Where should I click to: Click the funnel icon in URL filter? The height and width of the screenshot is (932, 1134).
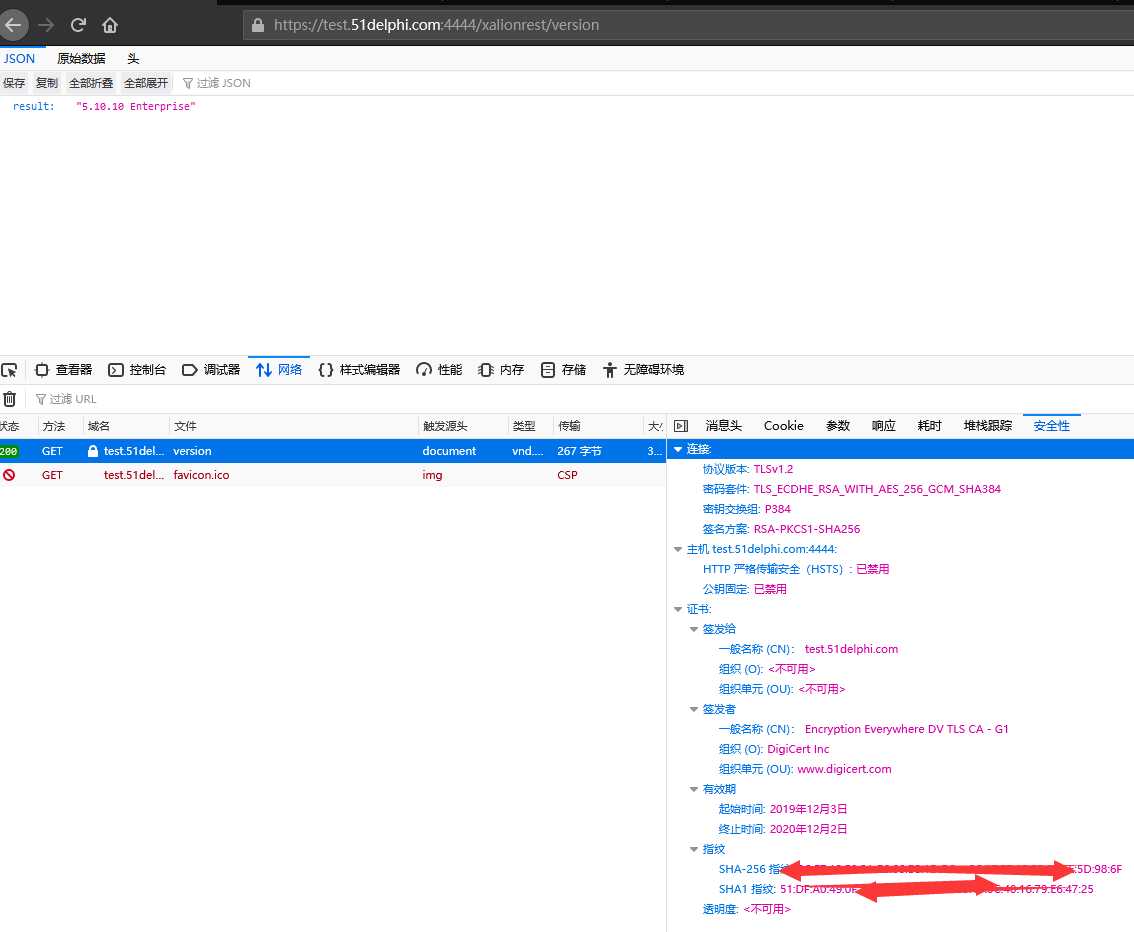pyautogui.click(x=40, y=399)
